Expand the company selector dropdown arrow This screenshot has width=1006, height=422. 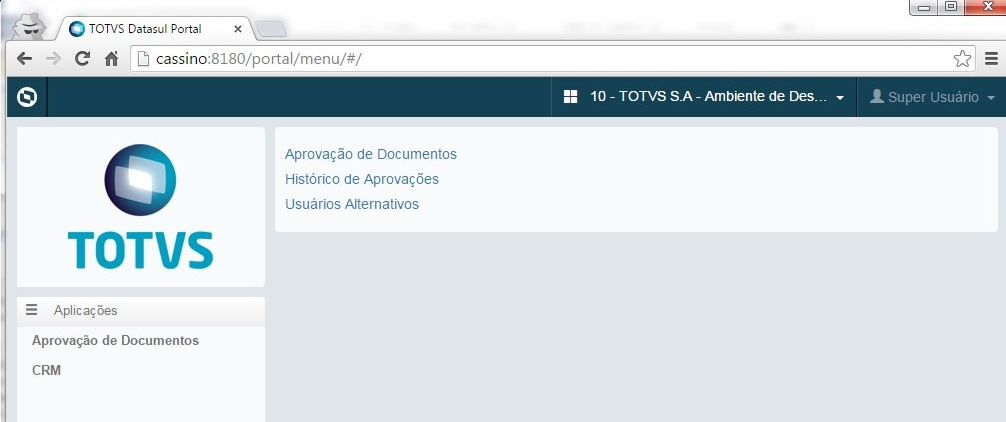(840, 98)
